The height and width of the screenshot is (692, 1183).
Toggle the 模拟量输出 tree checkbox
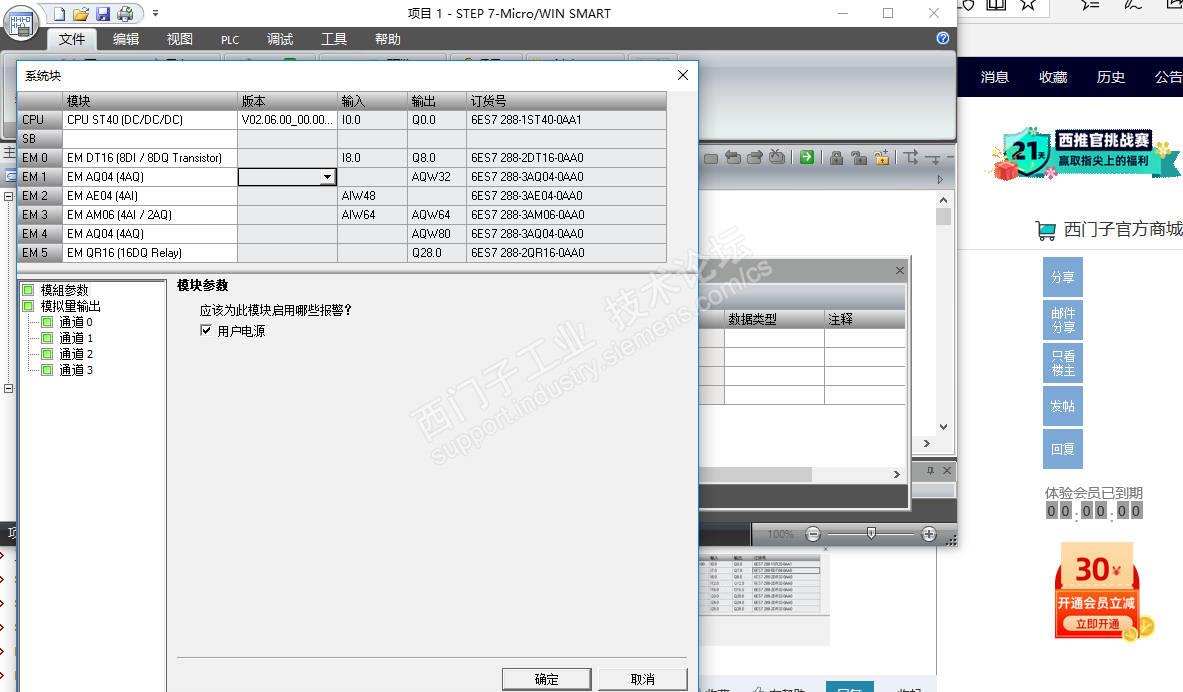(x=29, y=306)
